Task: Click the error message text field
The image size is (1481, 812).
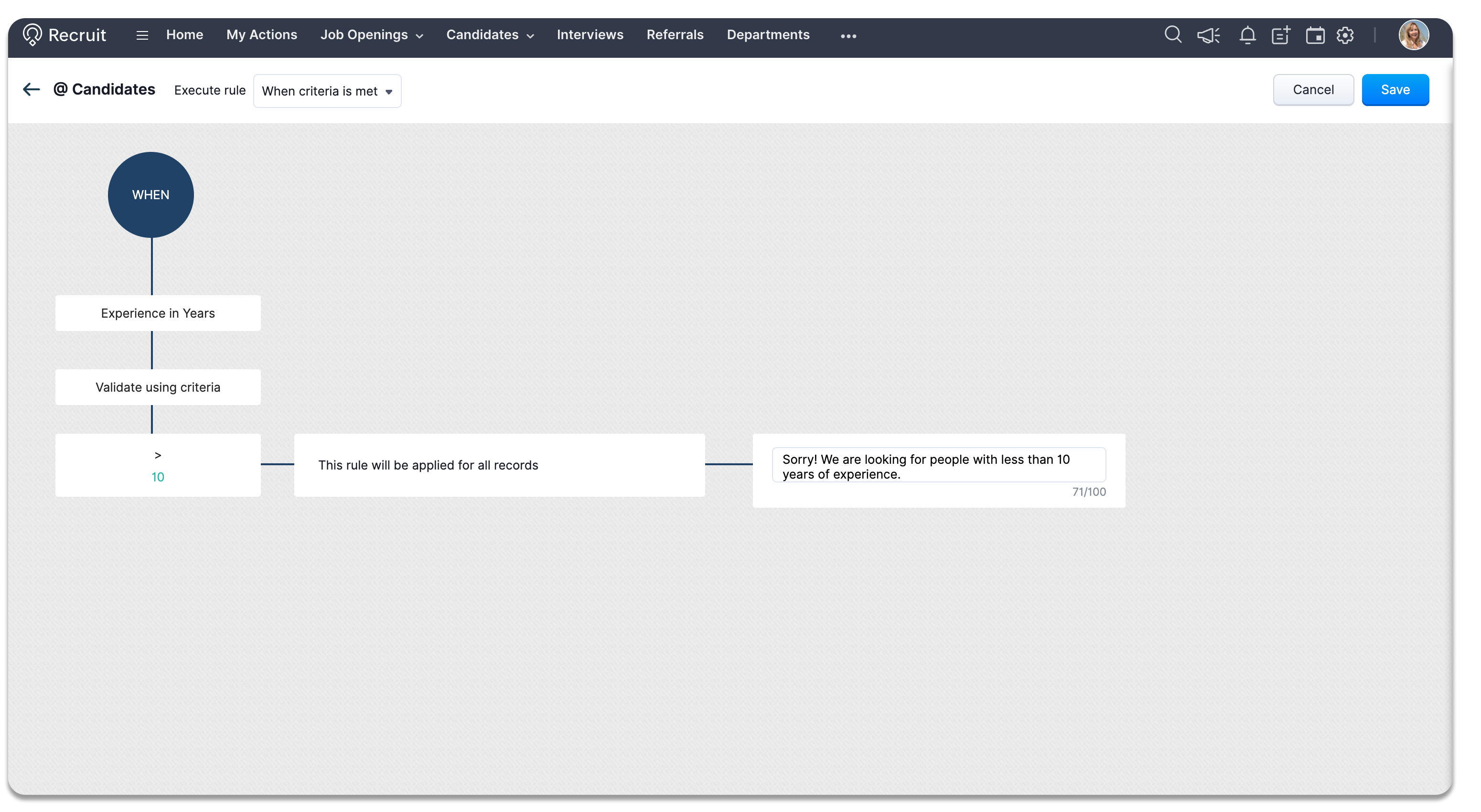Action: click(938, 466)
